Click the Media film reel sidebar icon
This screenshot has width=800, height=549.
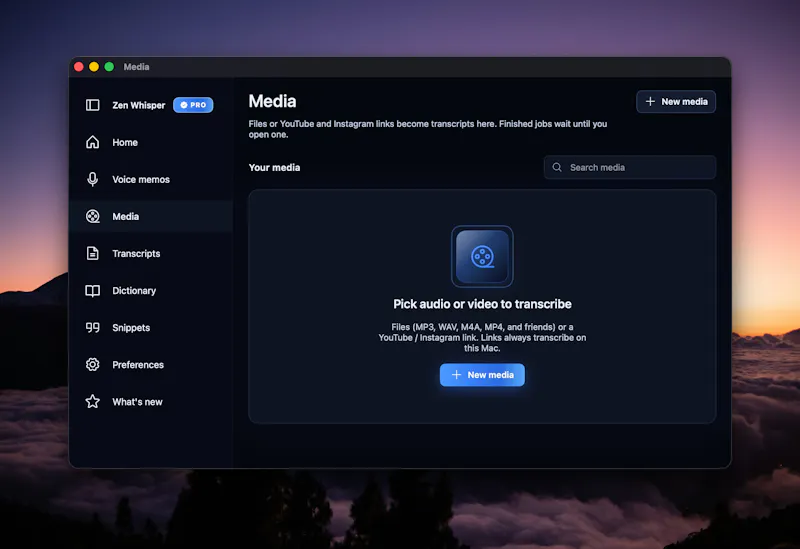(x=92, y=216)
